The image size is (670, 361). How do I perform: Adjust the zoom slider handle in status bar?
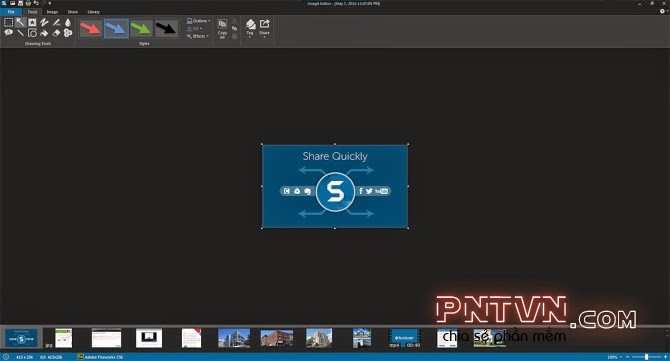646,357
